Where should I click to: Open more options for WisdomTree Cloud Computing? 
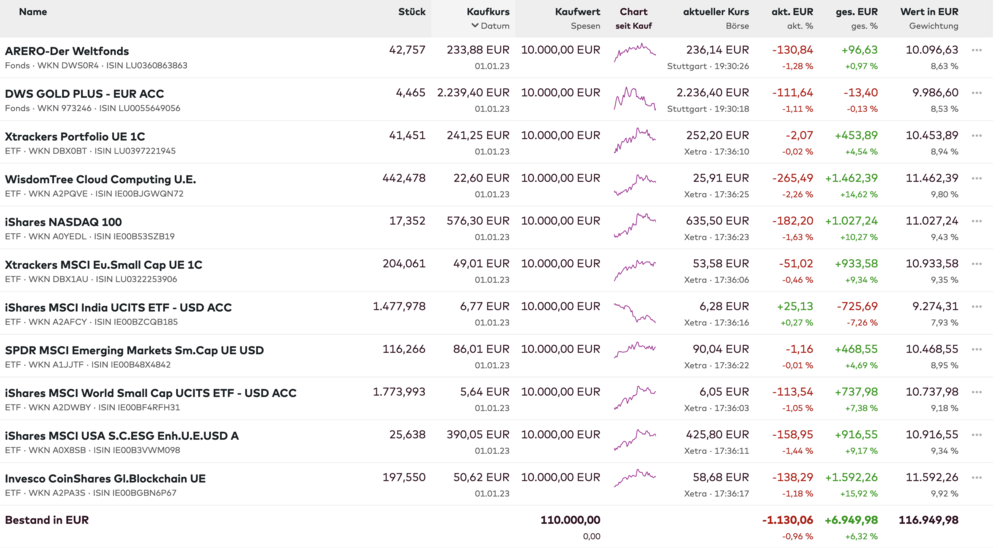click(977, 178)
